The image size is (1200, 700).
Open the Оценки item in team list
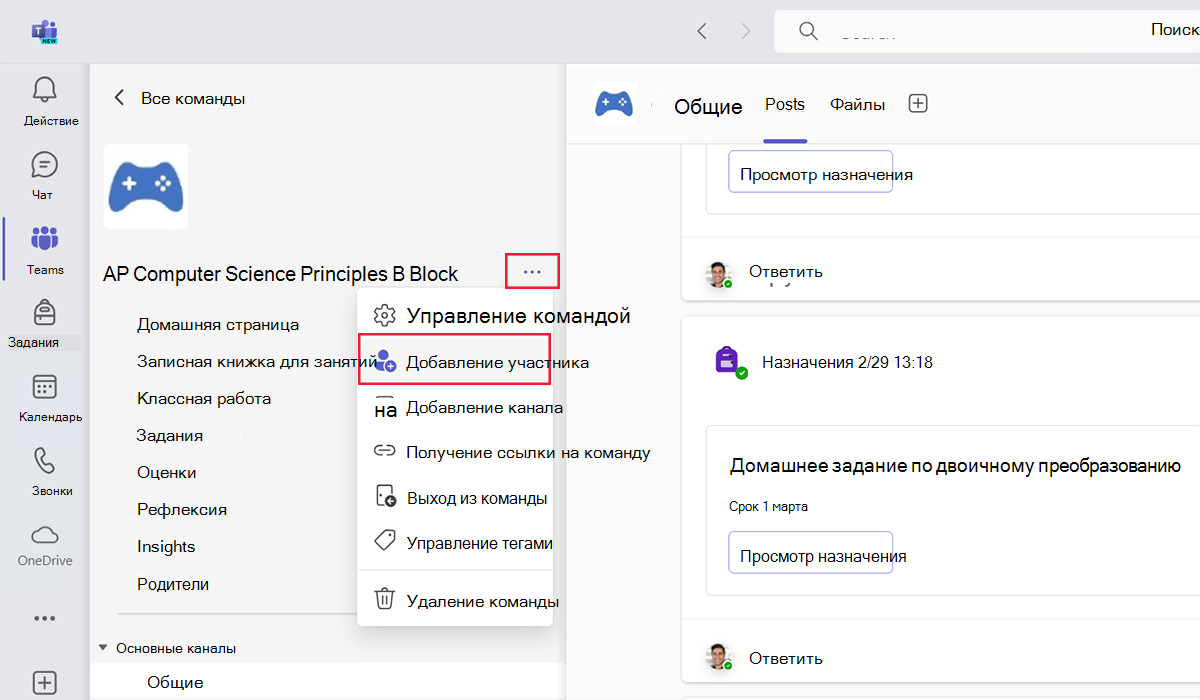tap(166, 472)
